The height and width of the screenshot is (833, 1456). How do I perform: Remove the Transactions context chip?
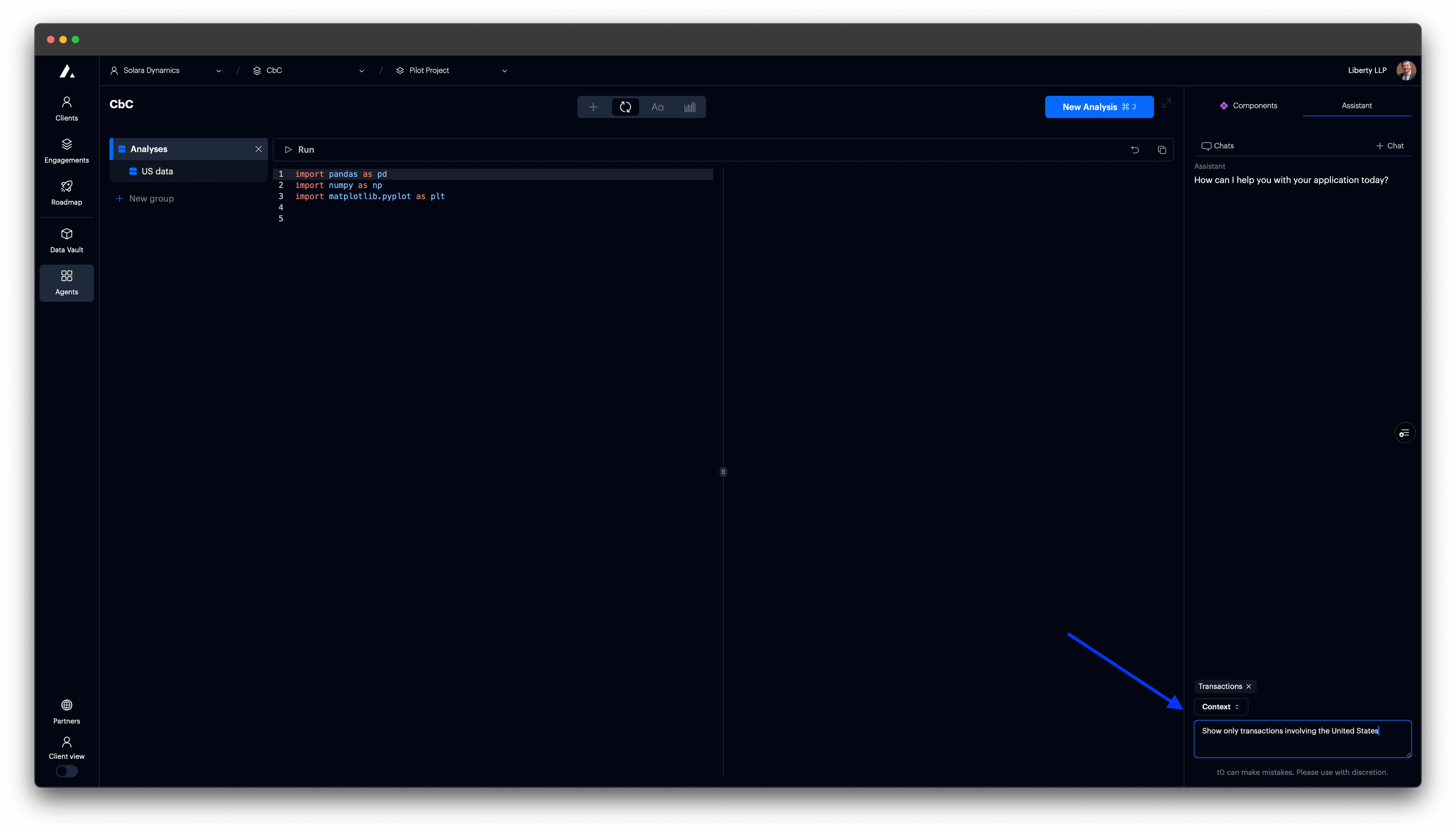click(x=1249, y=686)
